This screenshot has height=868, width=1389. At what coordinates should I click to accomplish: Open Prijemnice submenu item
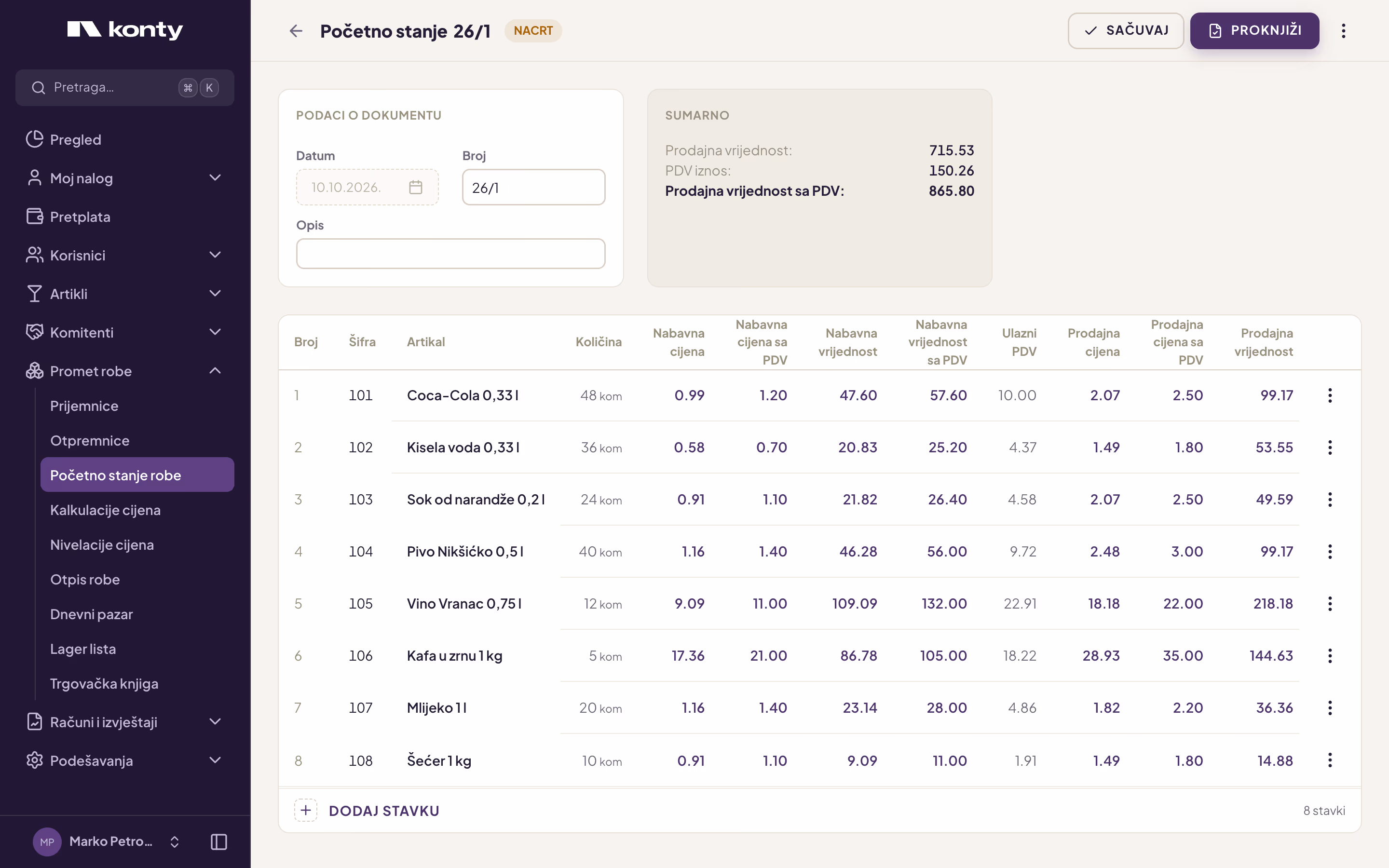click(x=137, y=406)
